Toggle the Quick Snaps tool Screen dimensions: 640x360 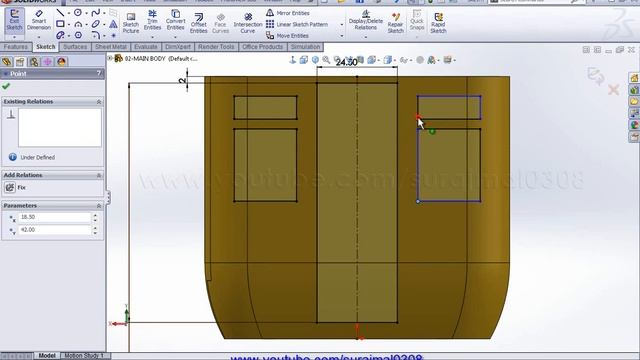click(417, 20)
